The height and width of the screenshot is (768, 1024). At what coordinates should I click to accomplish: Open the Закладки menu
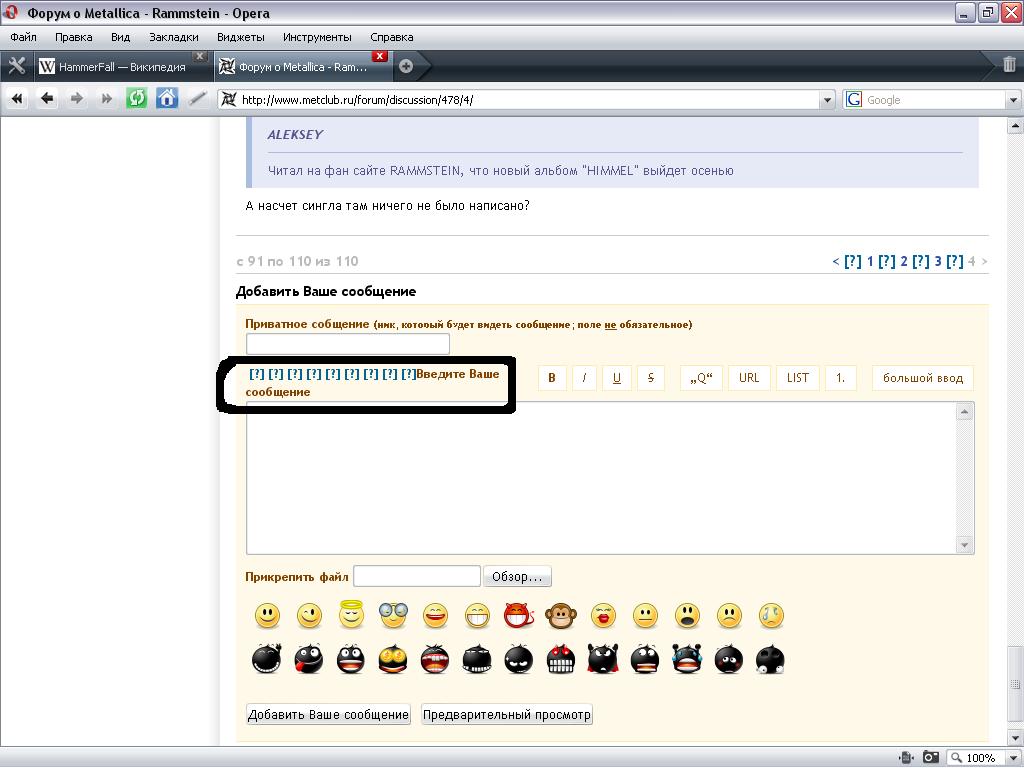tap(173, 37)
